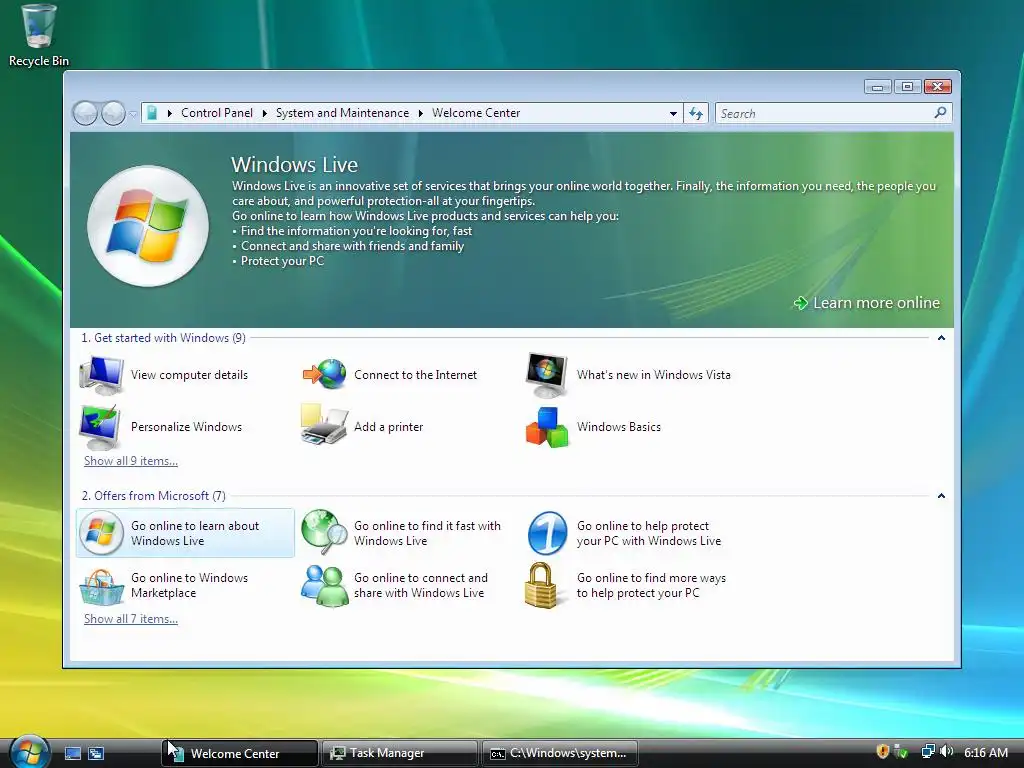The image size is (1024, 768).
Task: Maximize the Welcome Center window
Action: (x=907, y=86)
